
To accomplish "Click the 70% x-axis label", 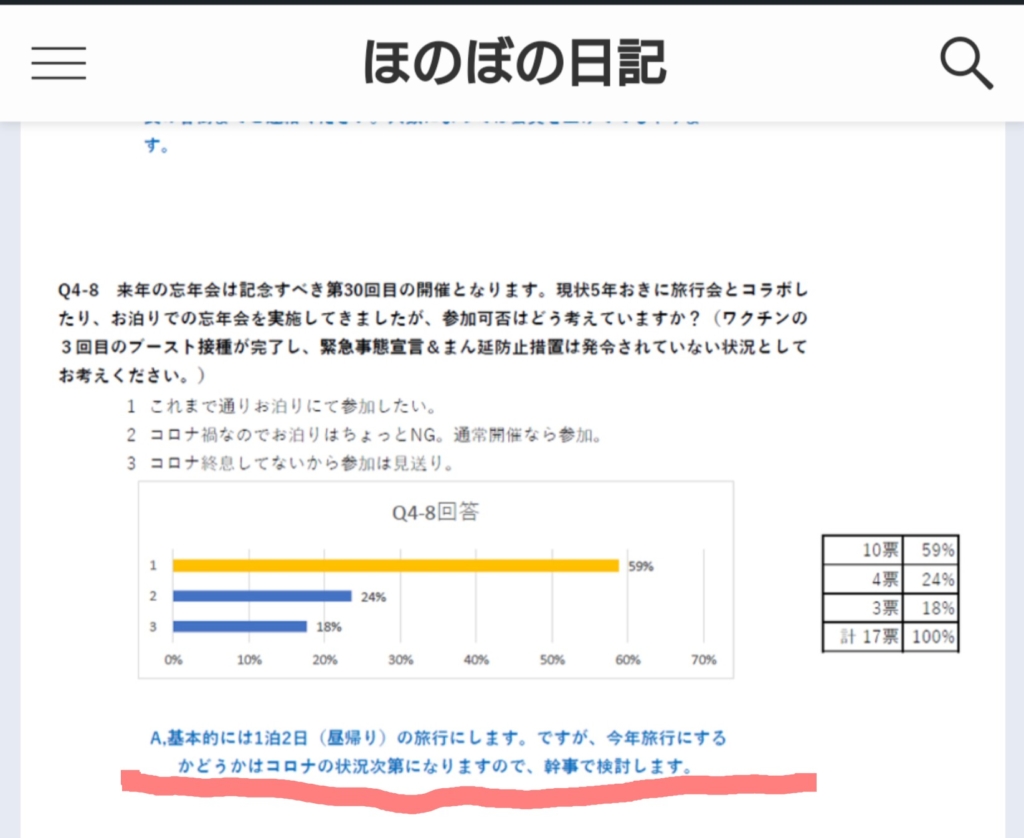I will [703, 660].
